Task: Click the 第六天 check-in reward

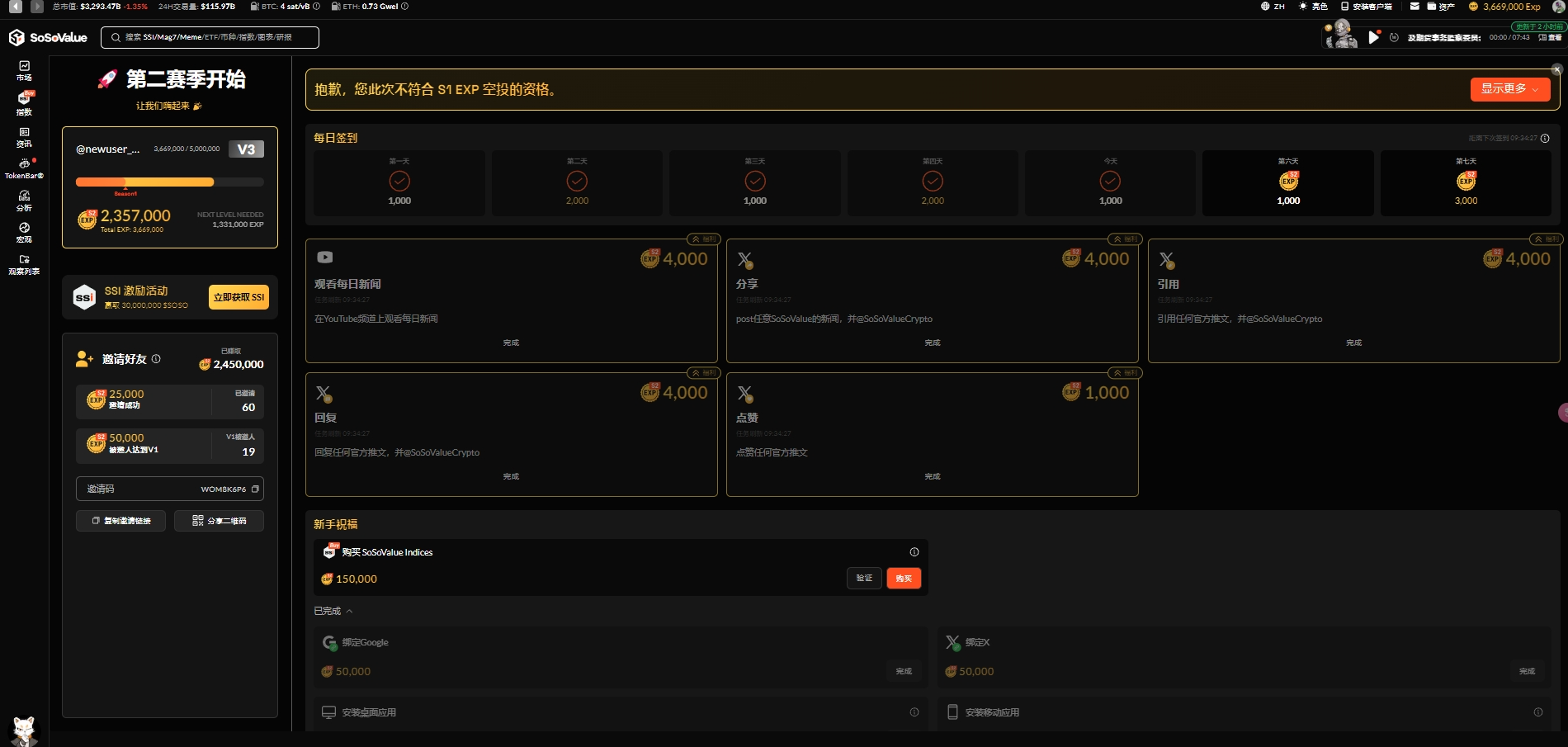Action: (1288, 183)
